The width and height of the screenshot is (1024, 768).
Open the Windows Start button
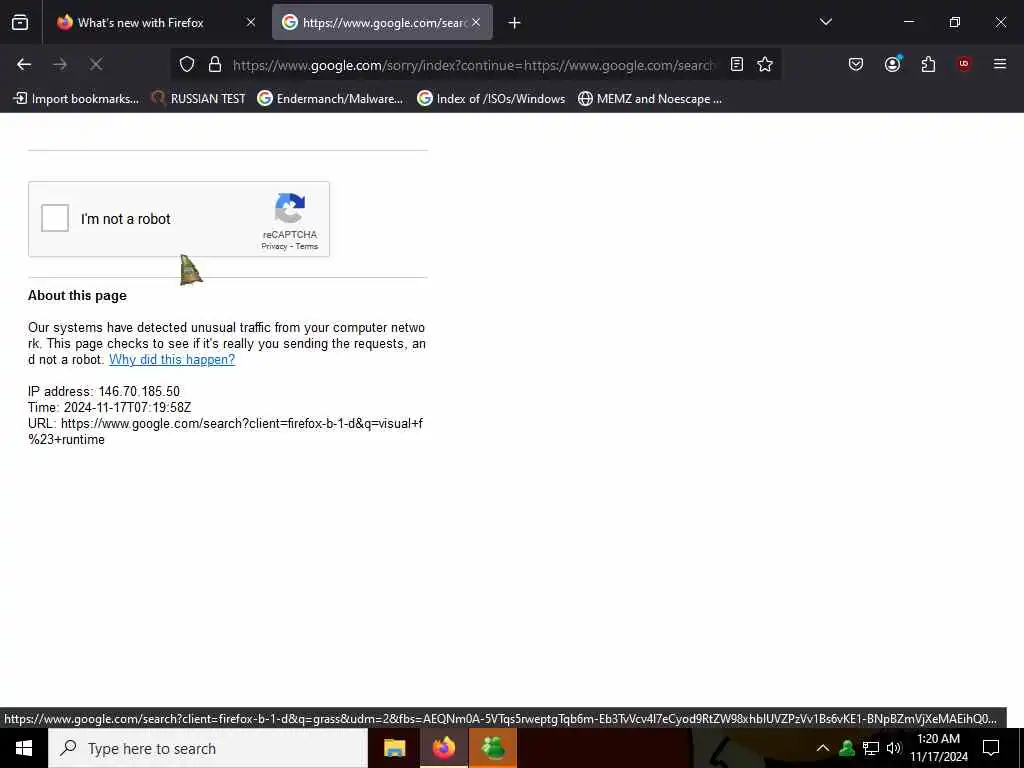click(x=24, y=748)
